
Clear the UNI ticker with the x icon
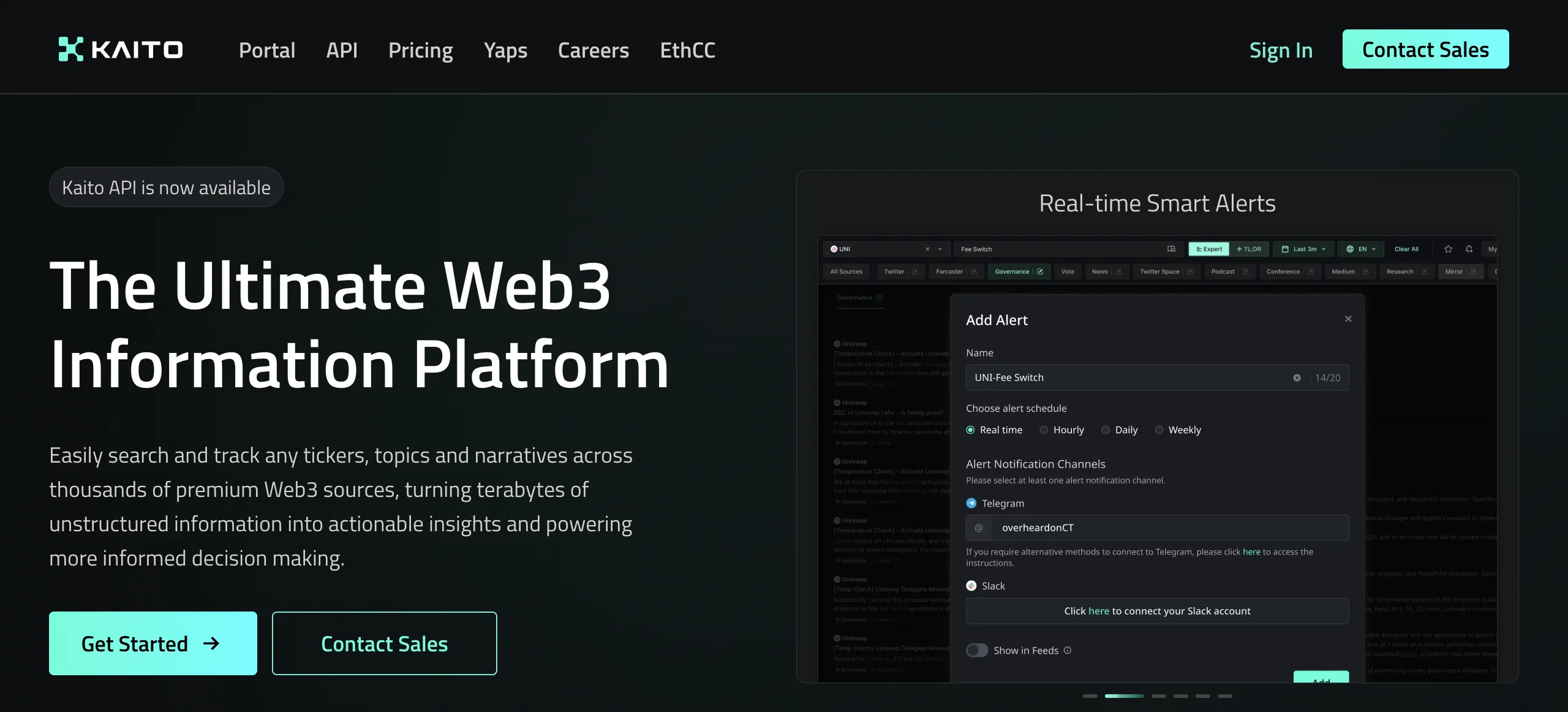(x=927, y=249)
